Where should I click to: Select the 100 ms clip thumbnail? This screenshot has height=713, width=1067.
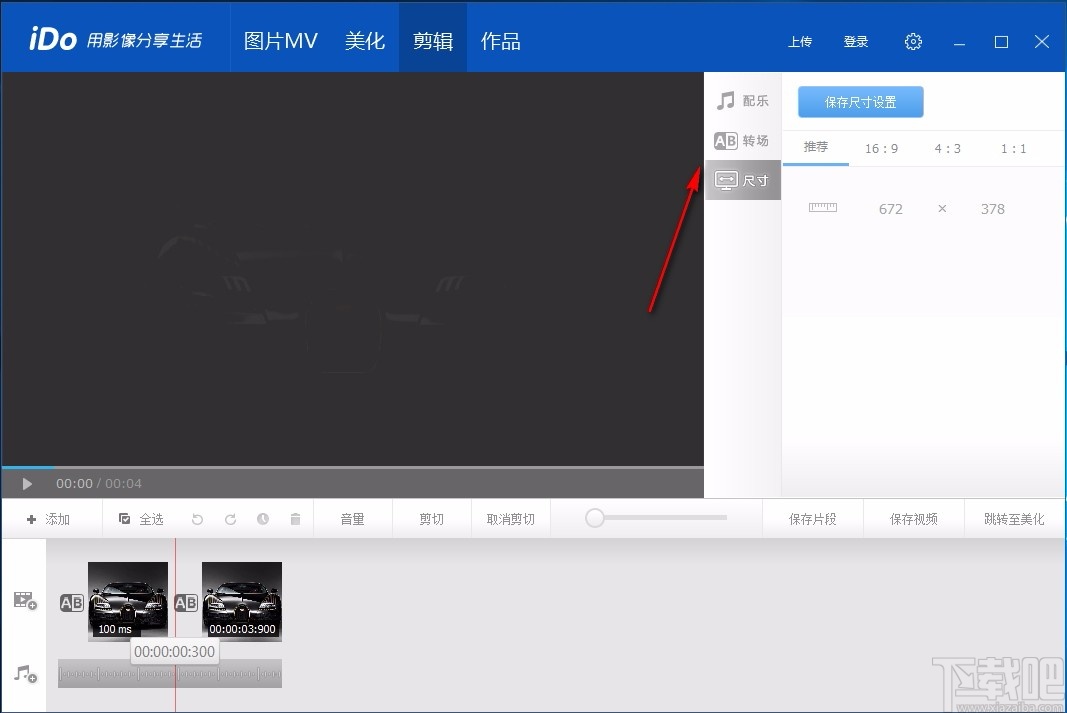pyautogui.click(x=128, y=601)
